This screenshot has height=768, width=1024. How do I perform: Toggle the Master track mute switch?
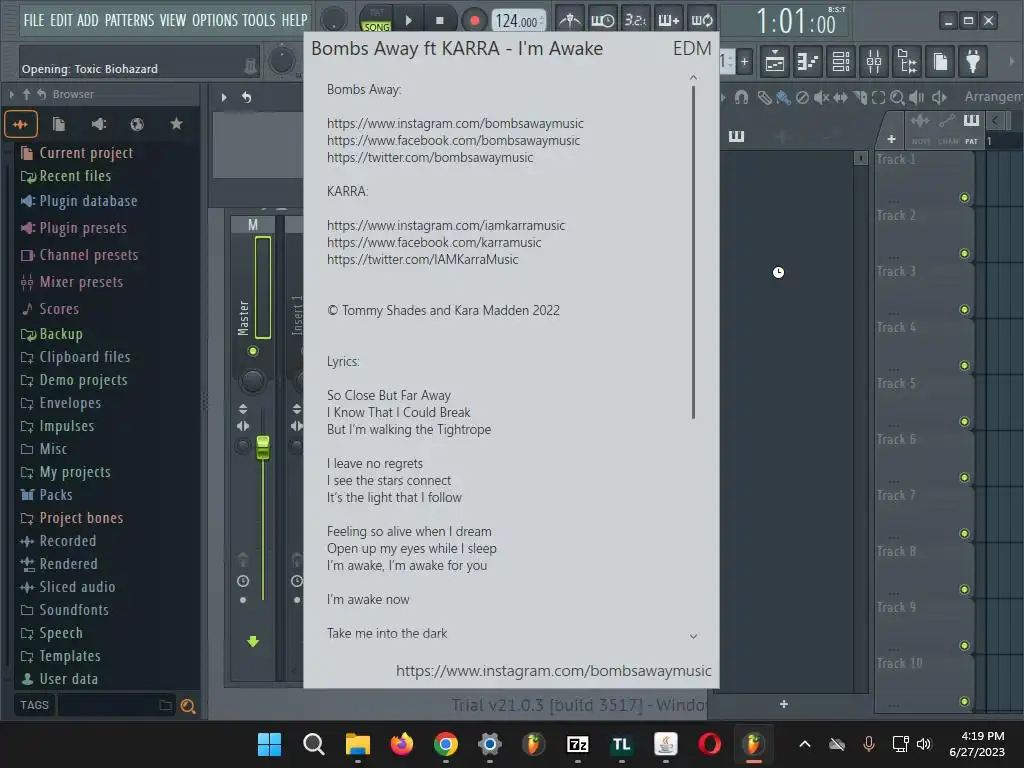point(253,351)
